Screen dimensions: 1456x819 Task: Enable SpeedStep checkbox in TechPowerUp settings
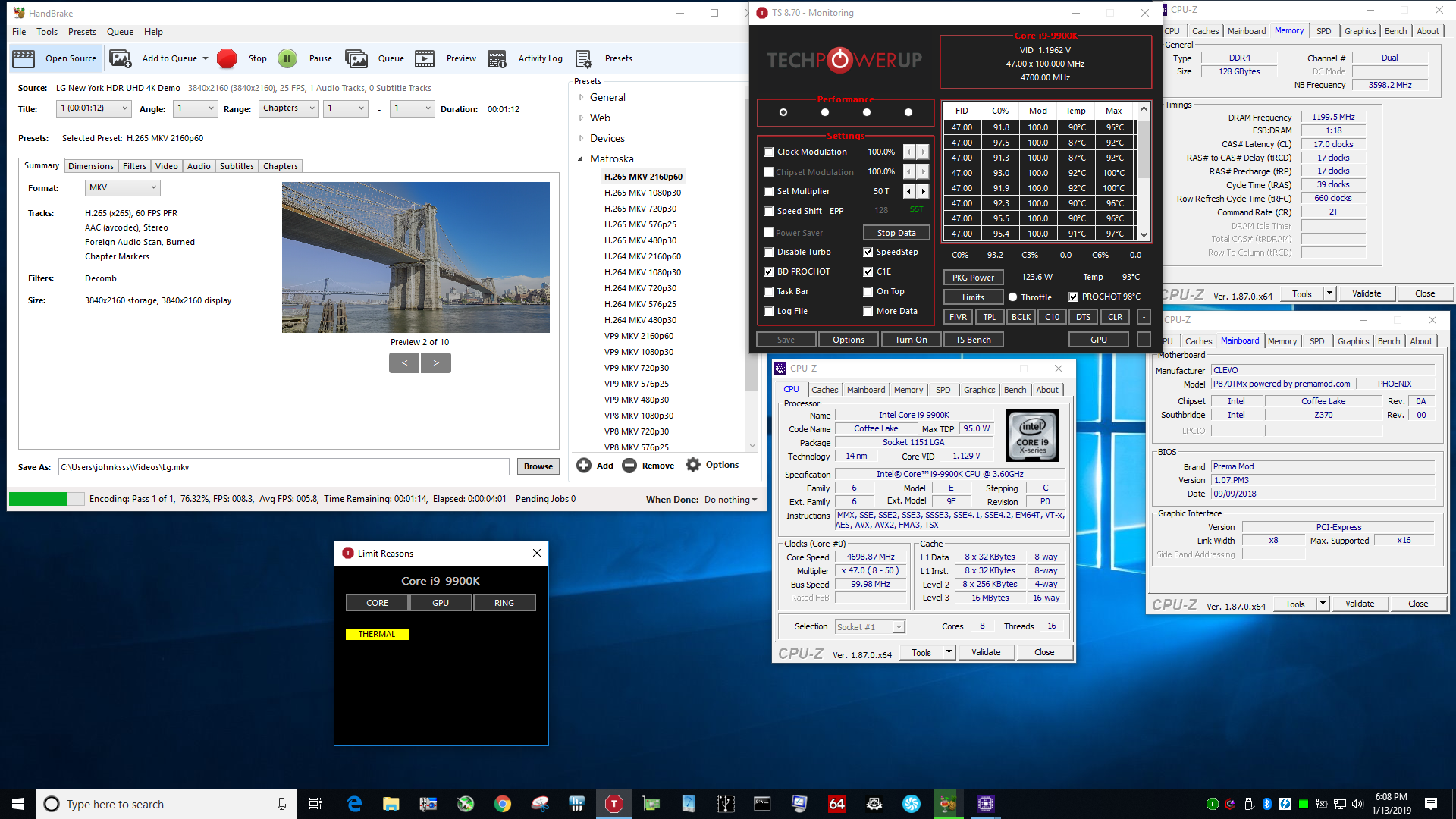tap(867, 252)
